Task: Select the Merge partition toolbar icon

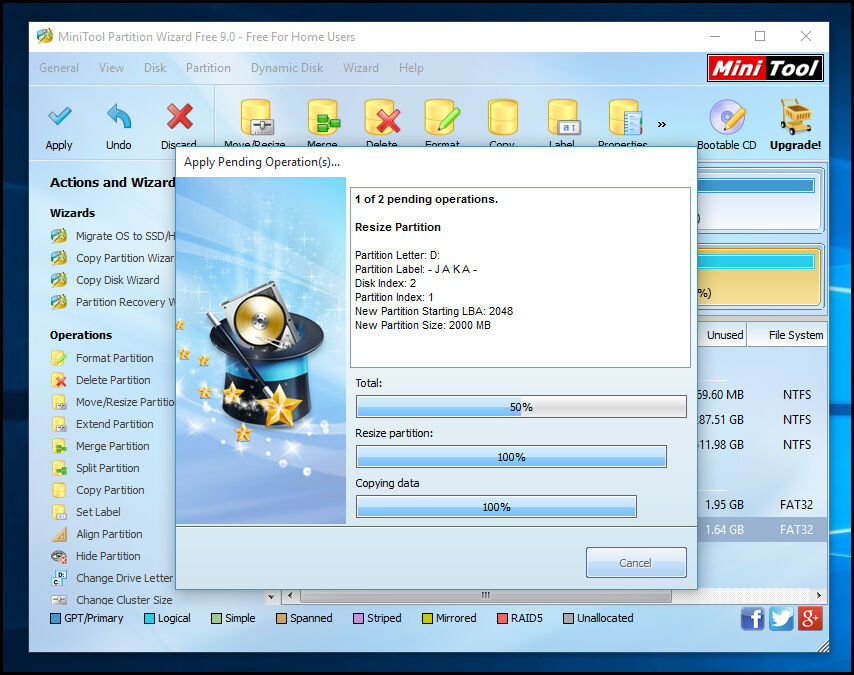Action: coord(324,117)
